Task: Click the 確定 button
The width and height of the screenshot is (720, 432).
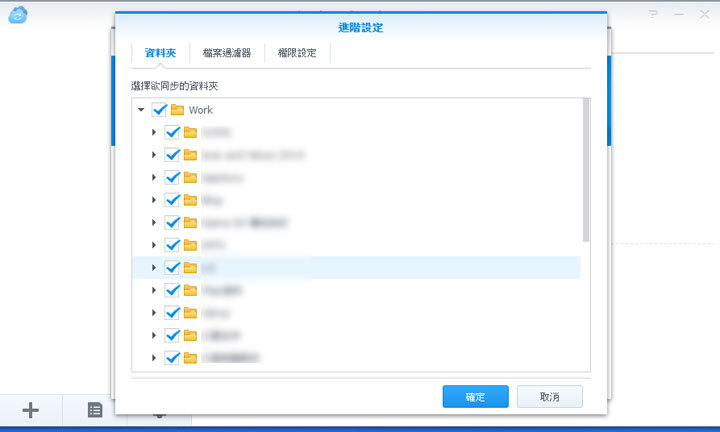Action: (x=475, y=397)
